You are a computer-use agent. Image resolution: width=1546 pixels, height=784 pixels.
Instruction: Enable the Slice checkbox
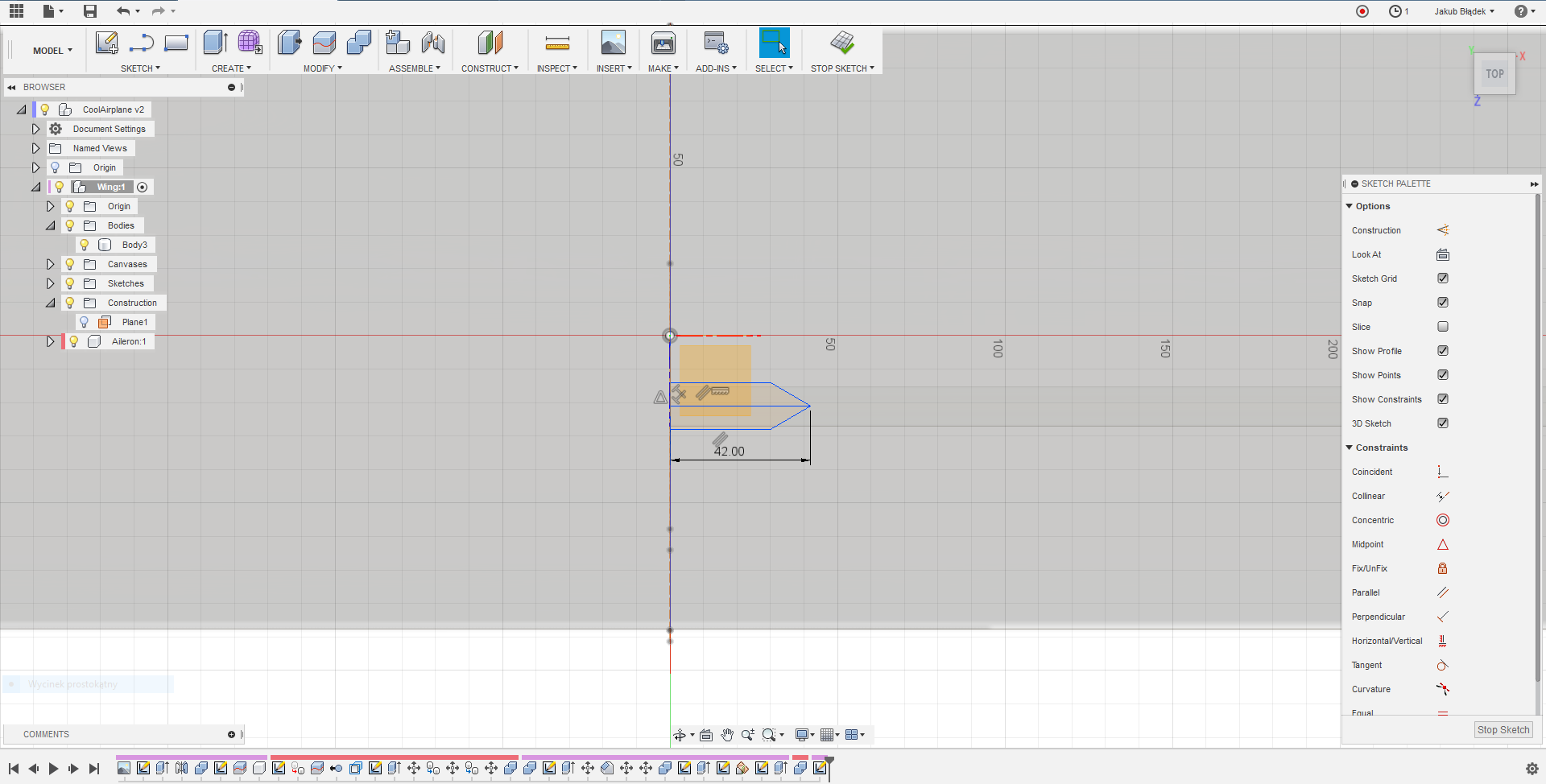pyautogui.click(x=1443, y=327)
